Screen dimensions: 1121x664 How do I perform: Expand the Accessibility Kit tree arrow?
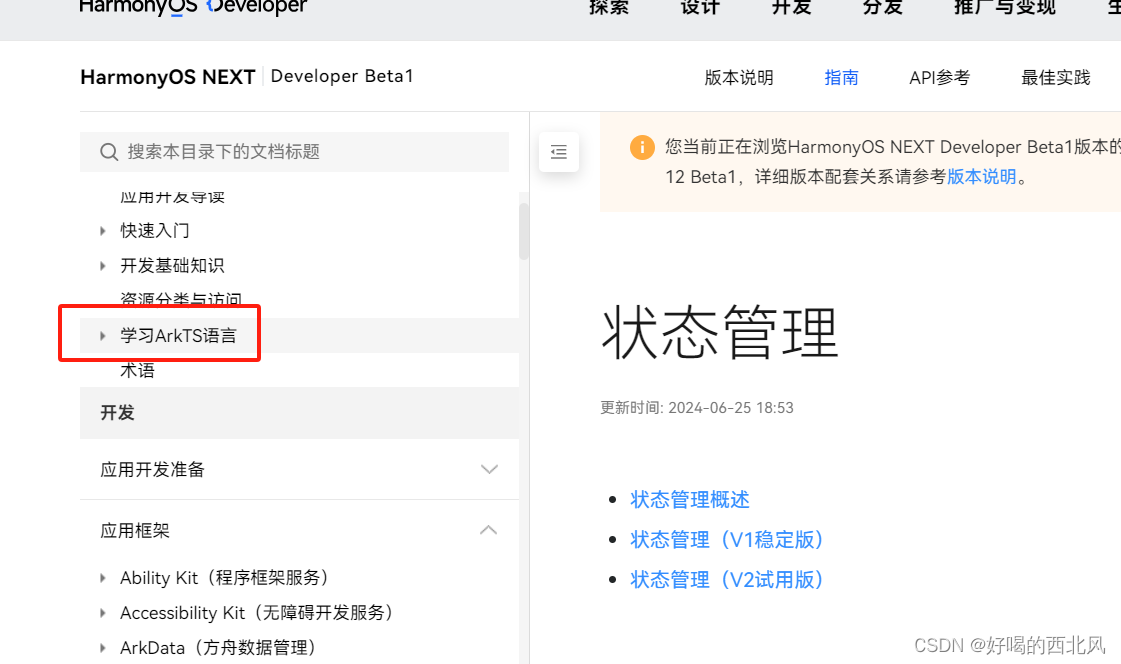103,613
